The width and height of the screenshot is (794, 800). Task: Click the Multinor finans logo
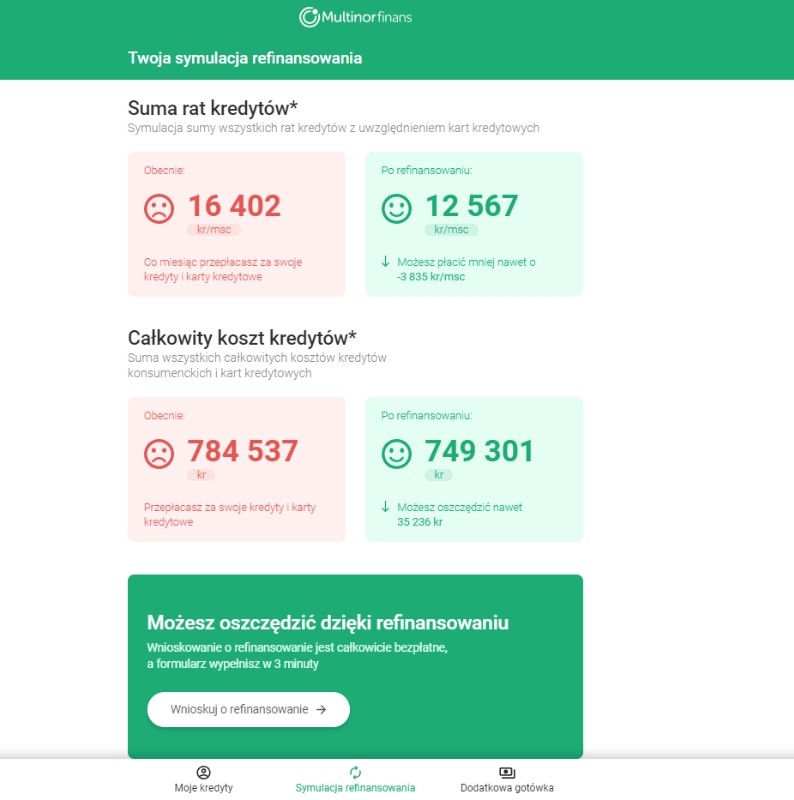355,17
